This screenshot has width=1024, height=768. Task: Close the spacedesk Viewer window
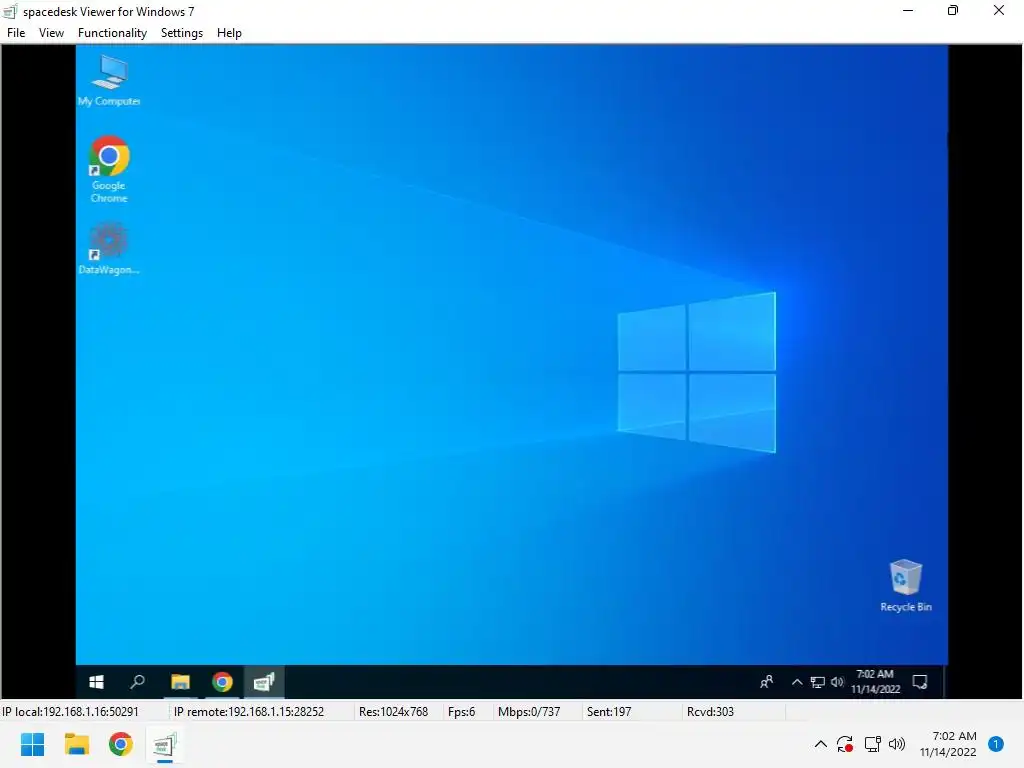[x=999, y=11]
